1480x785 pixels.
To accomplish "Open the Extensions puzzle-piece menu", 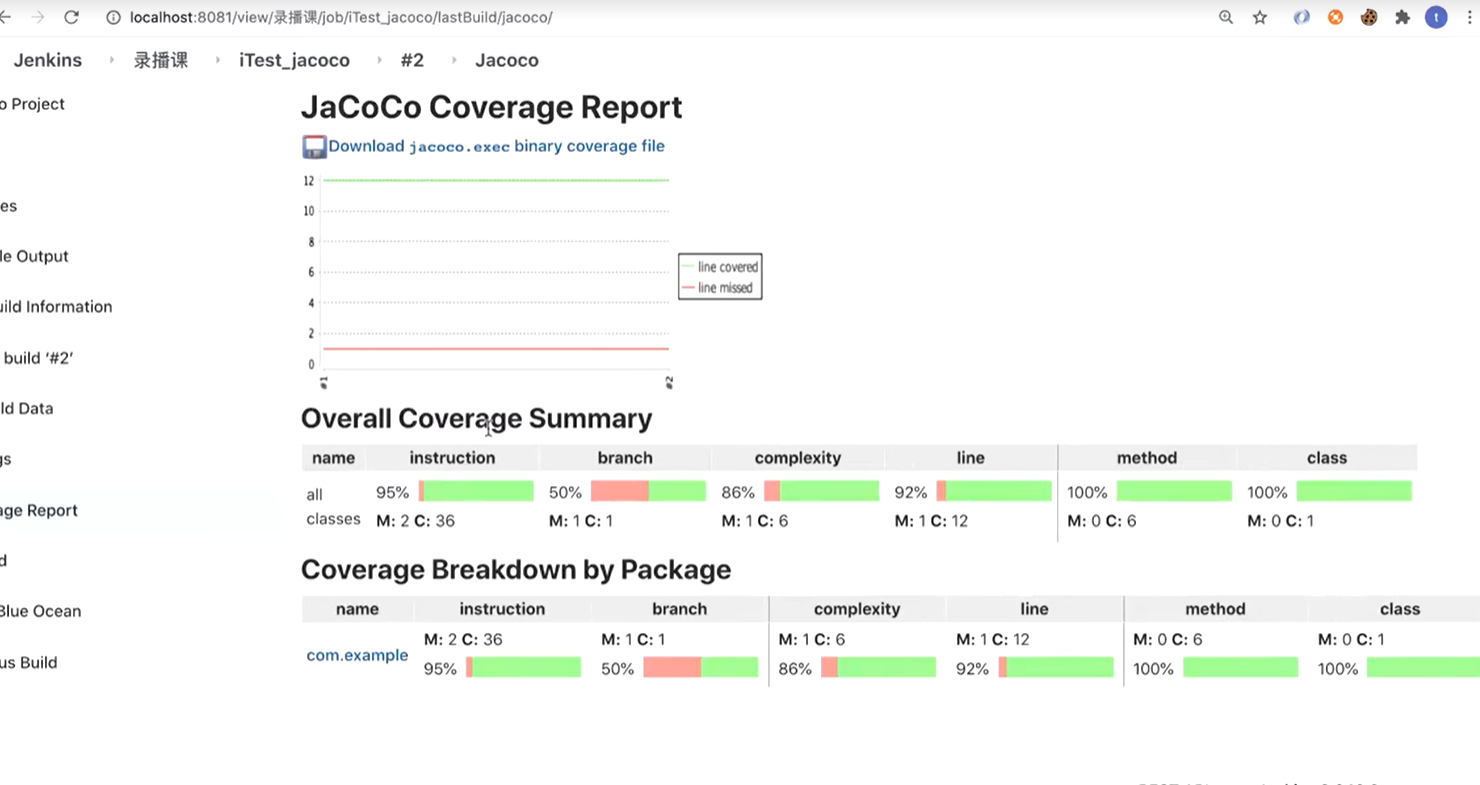I will (x=1403, y=17).
